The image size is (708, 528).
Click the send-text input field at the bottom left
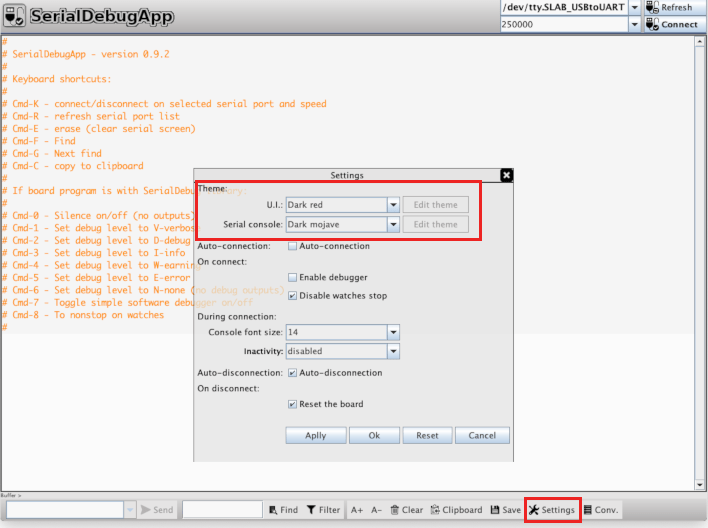pyautogui.click(x=63, y=510)
